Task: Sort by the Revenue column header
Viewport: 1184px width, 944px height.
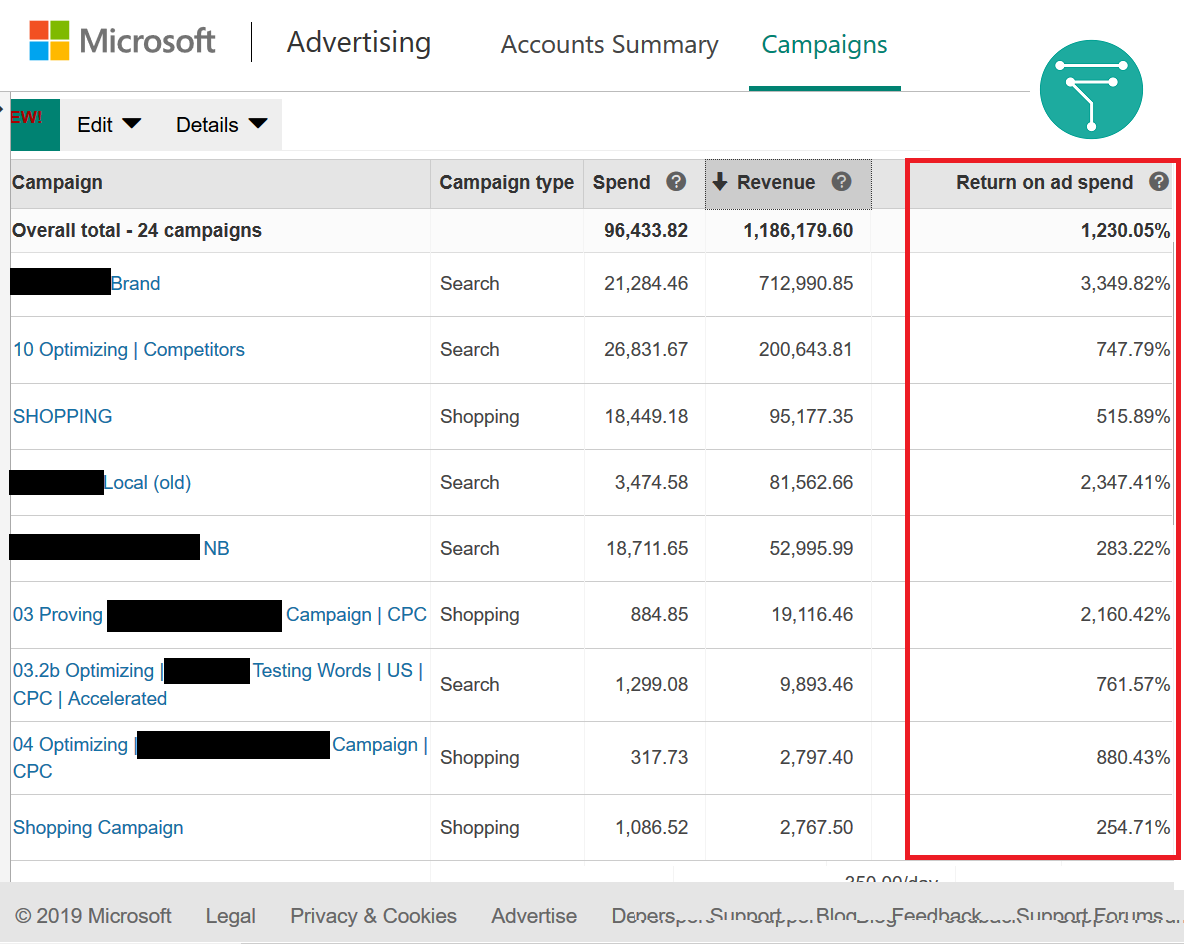Action: pos(775,183)
